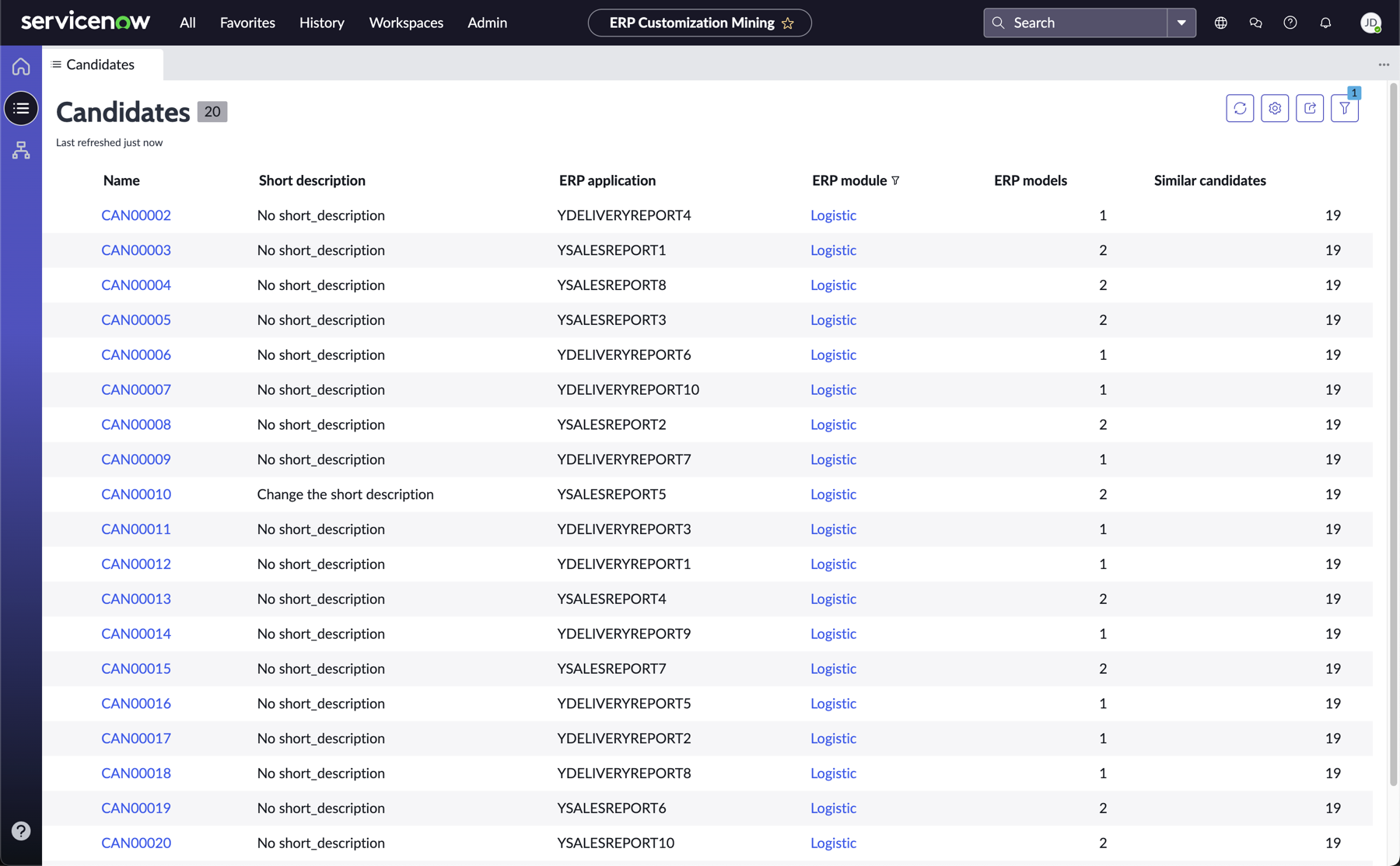Open the History menu
The height and width of the screenshot is (866, 1400).
(322, 23)
